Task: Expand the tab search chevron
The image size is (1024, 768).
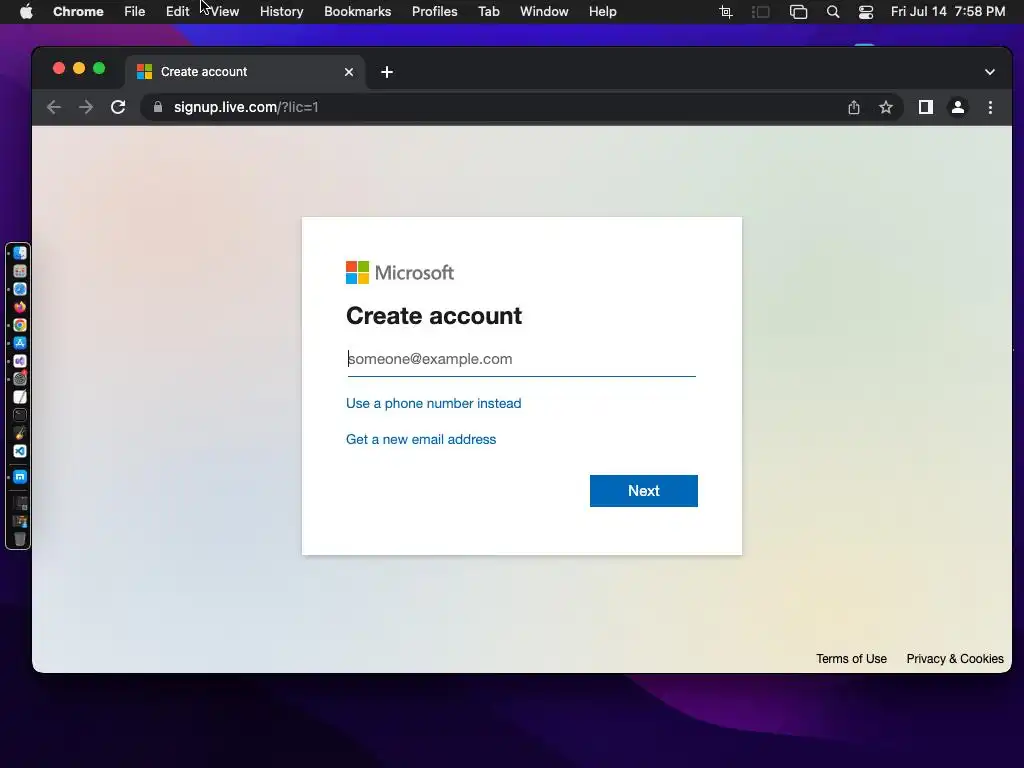Action: (989, 72)
